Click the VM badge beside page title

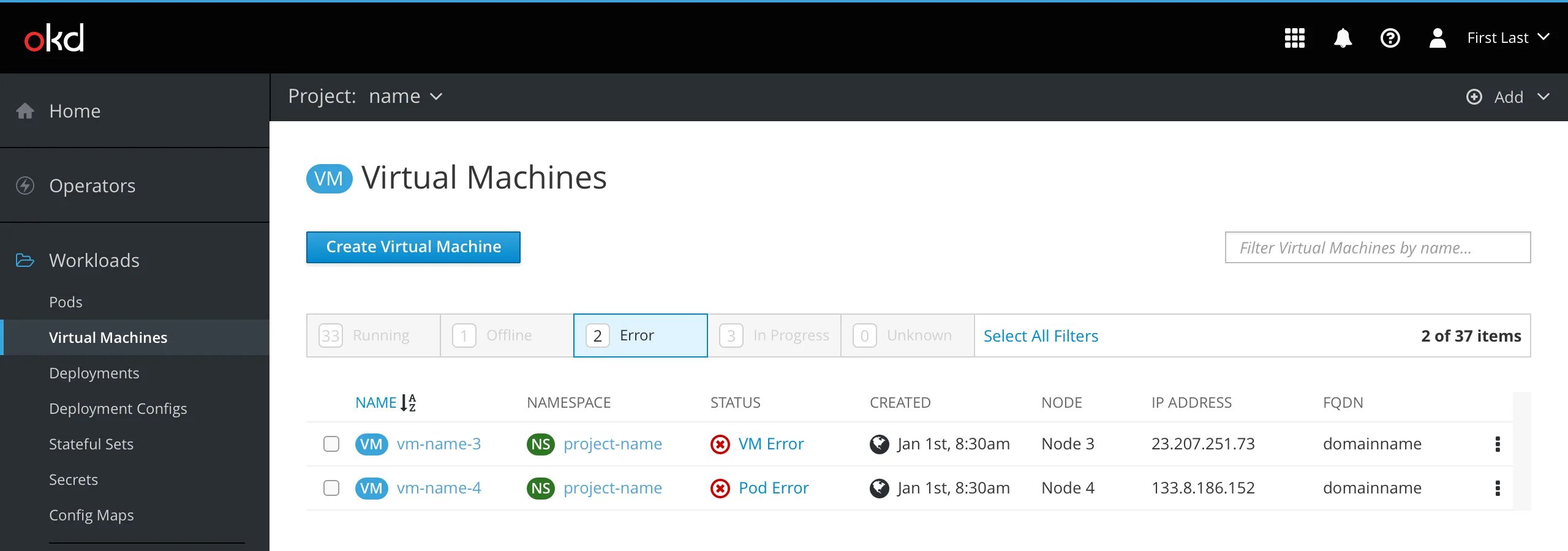tap(329, 178)
